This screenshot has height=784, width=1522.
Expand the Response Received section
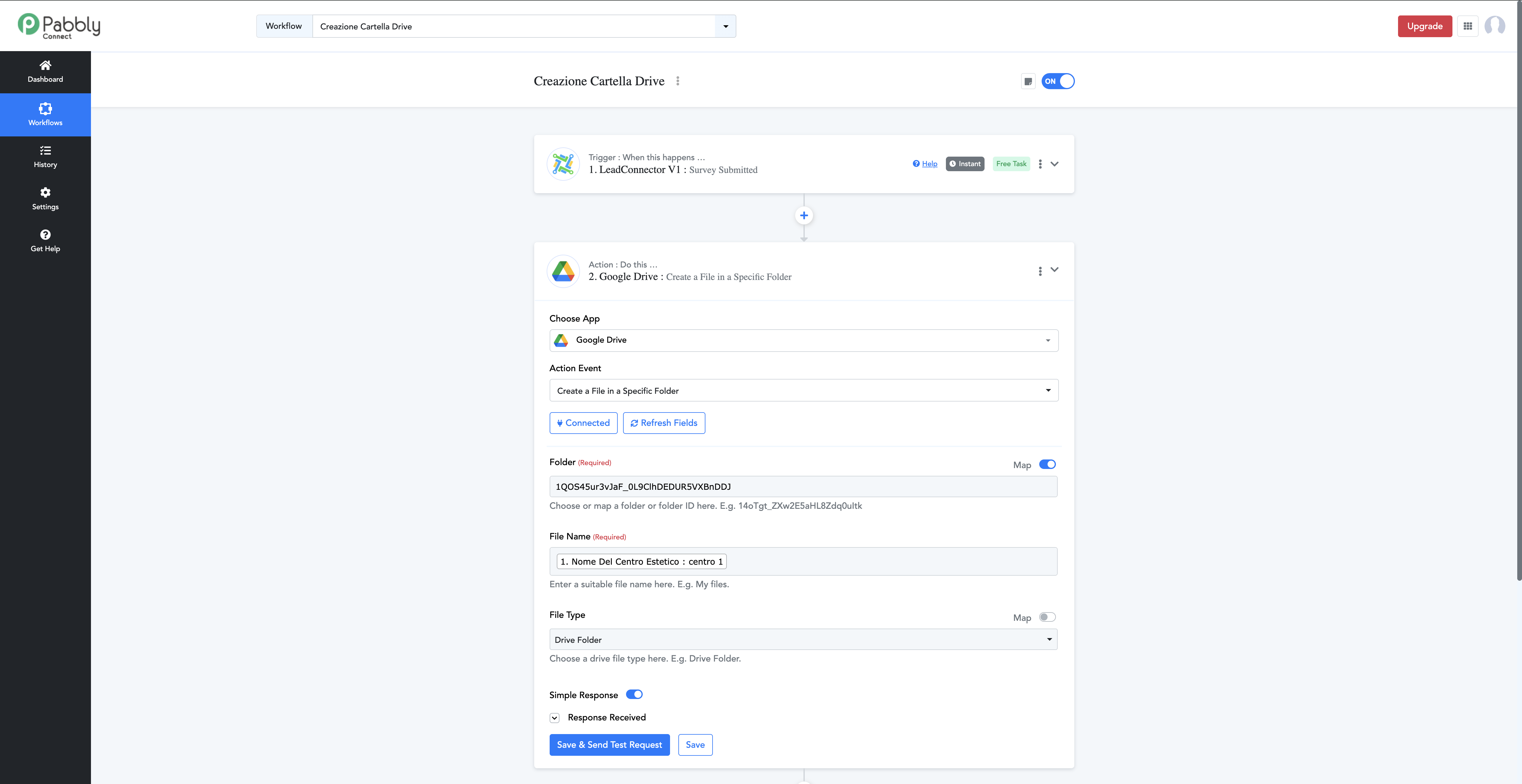554,718
